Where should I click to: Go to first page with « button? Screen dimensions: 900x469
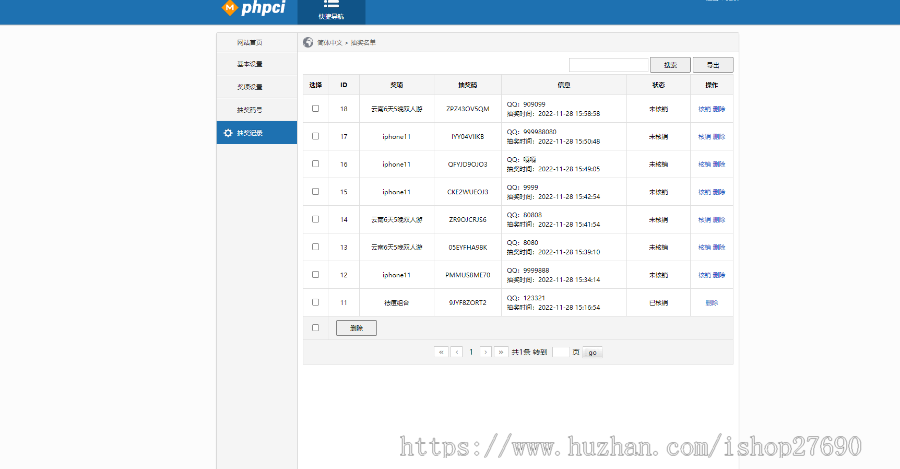[441, 352]
